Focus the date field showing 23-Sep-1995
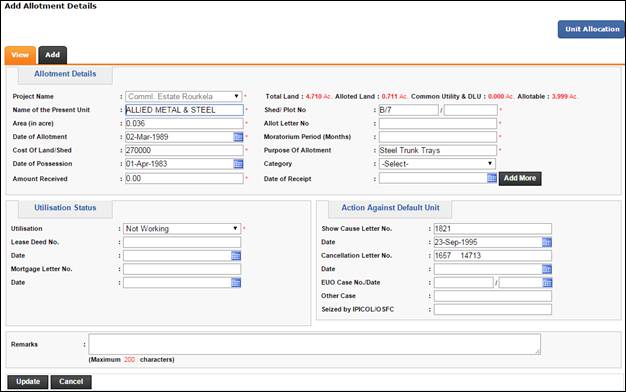Image resolution: width=626 pixels, height=392 pixels. tap(488, 242)
